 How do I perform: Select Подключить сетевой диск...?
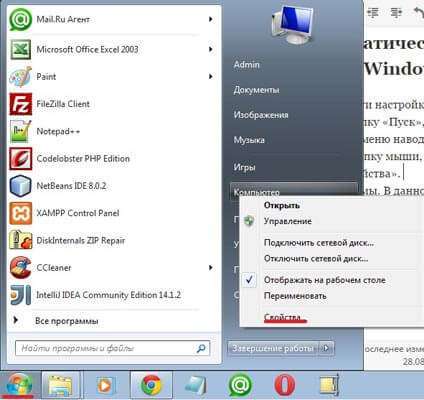(x=319, y=243)
